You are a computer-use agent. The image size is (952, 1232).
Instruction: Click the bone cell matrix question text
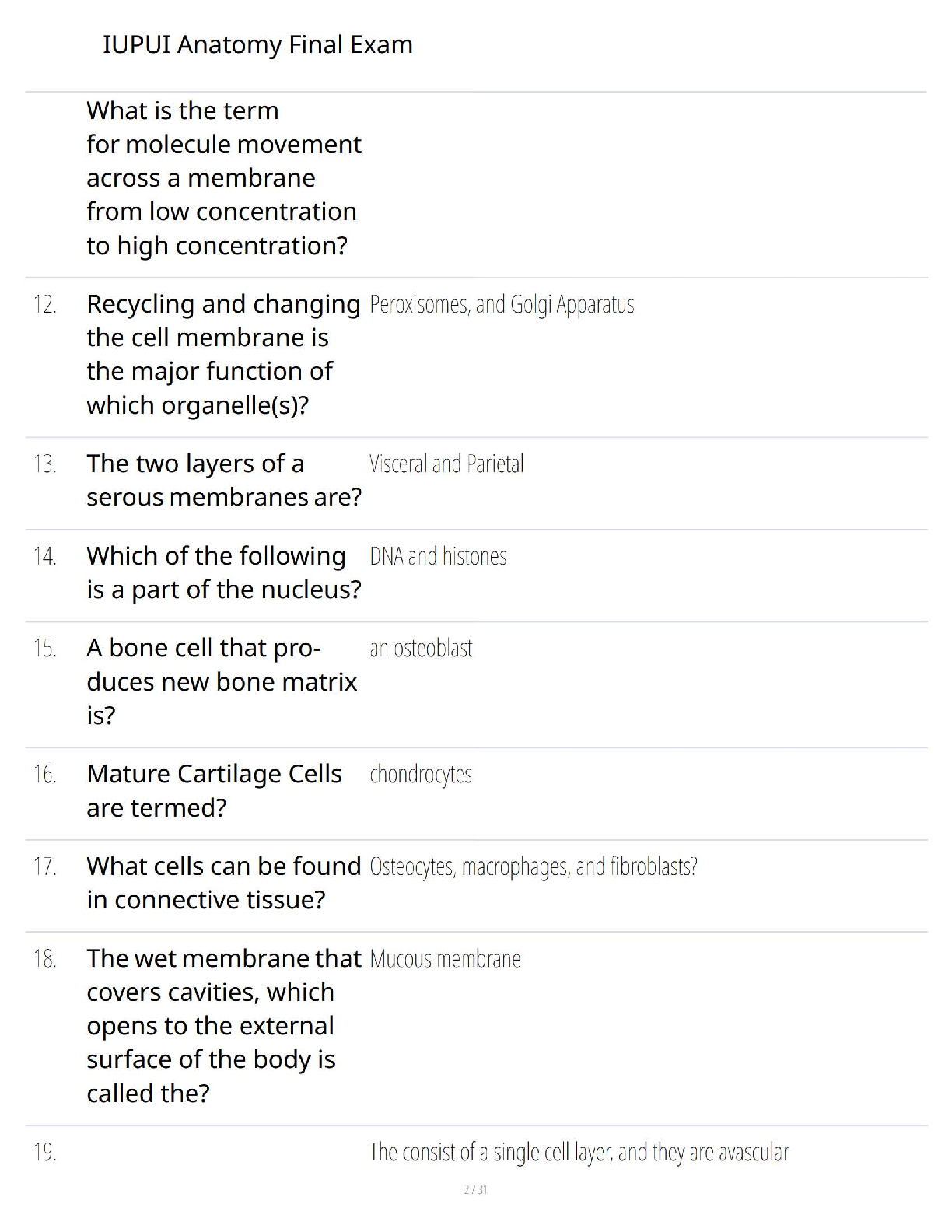click(x=222, y=681)
